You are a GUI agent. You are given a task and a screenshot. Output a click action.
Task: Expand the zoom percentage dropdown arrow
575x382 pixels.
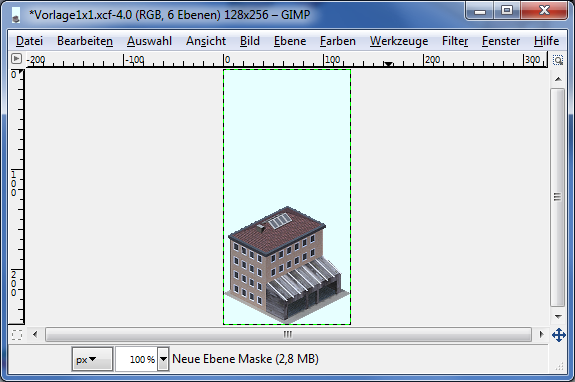pyautogui.click(x=163, y=359)
